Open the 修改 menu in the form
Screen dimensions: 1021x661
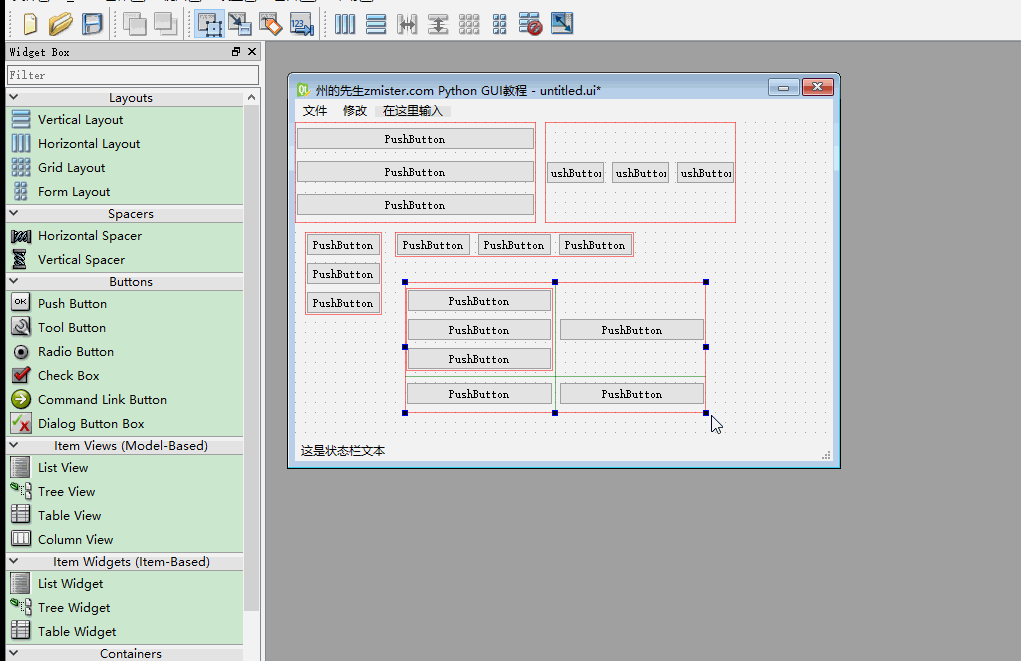[x=355, y=111]
